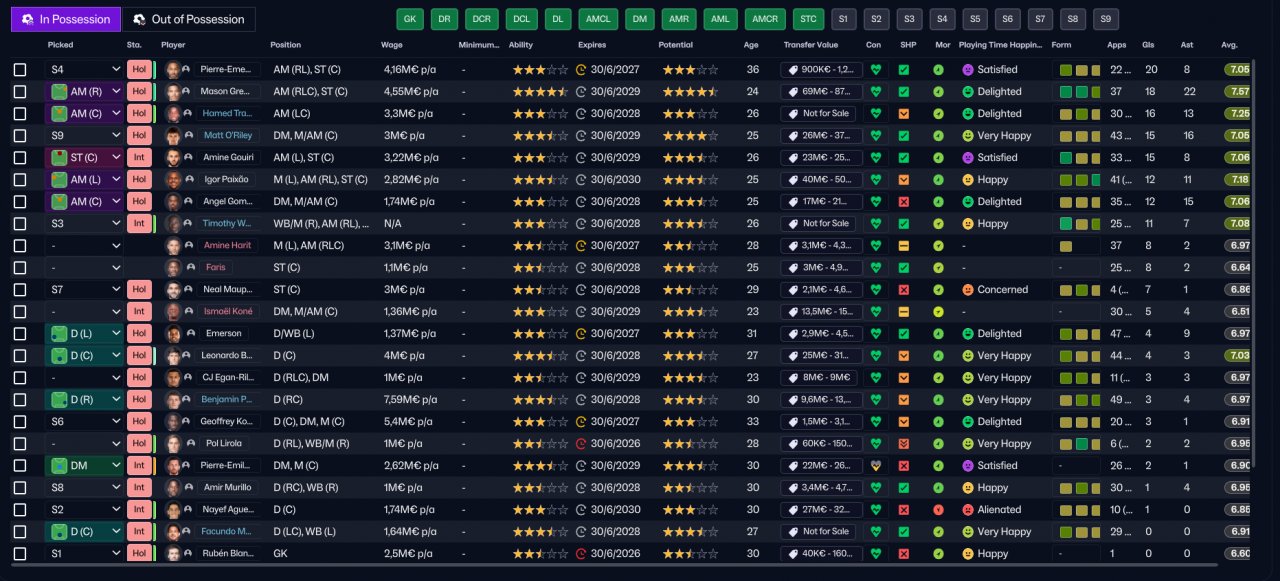1280x581 pixels.
Task: Click the 40M€ transfer value box for Igor Paixão
Action: pos(821,180)
